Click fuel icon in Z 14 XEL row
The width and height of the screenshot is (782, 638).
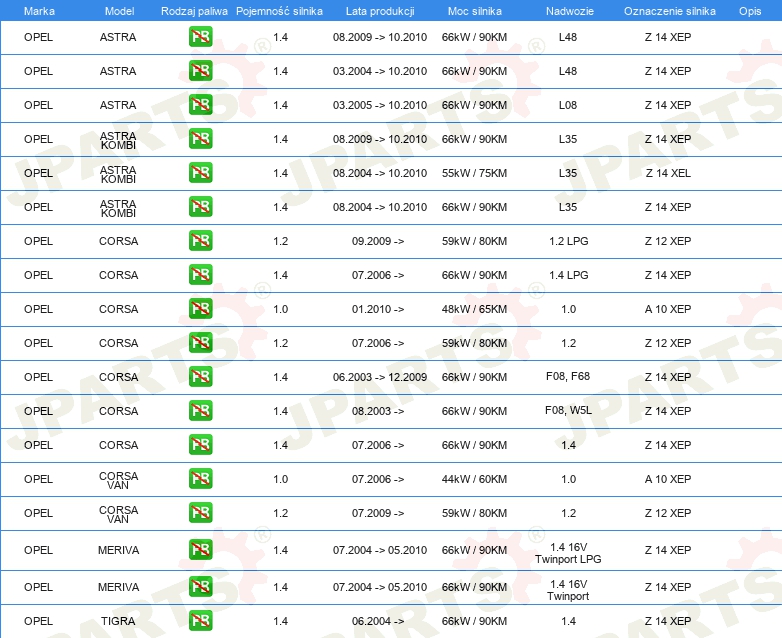point(200,173)
